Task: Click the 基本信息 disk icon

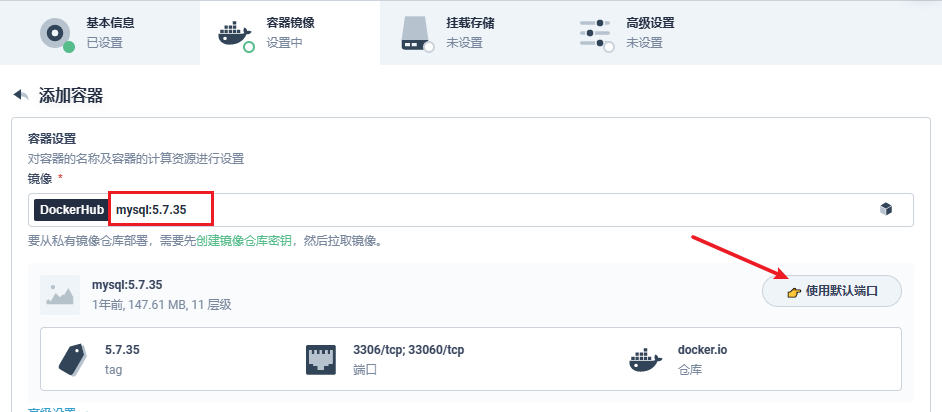Action: (56, 33)
